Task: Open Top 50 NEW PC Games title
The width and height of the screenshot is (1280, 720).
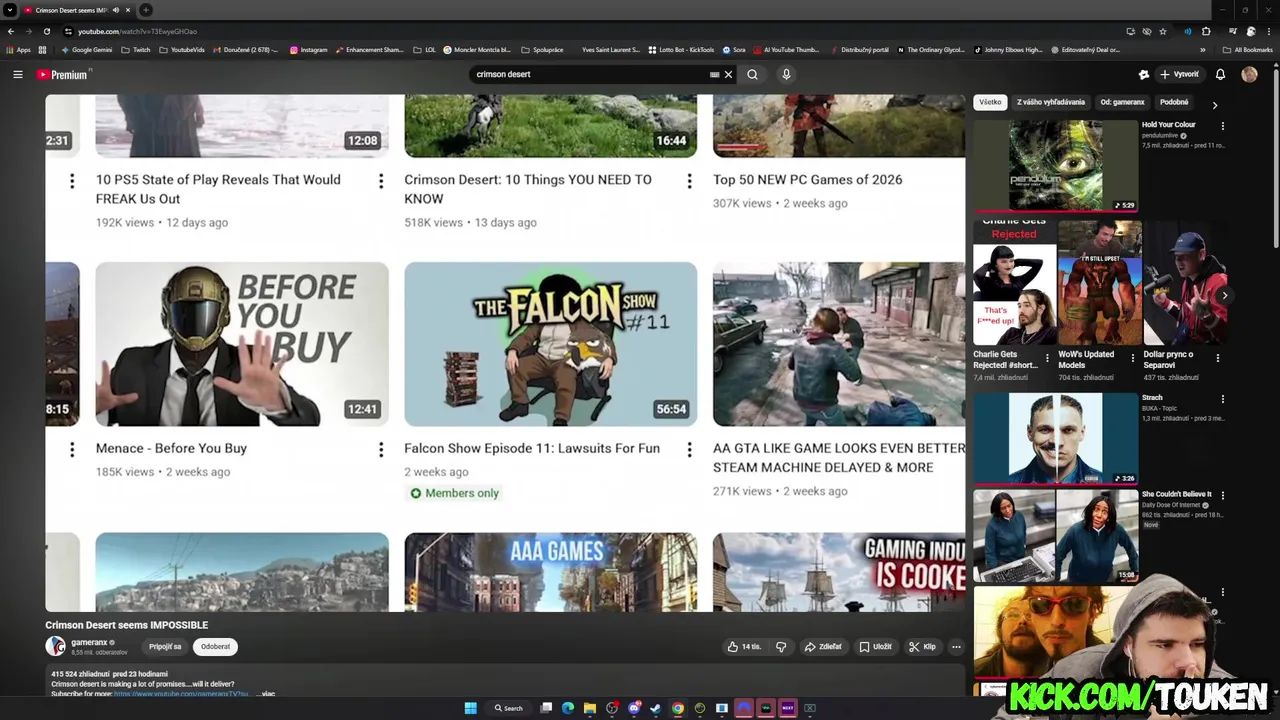Action: point(807,180)
